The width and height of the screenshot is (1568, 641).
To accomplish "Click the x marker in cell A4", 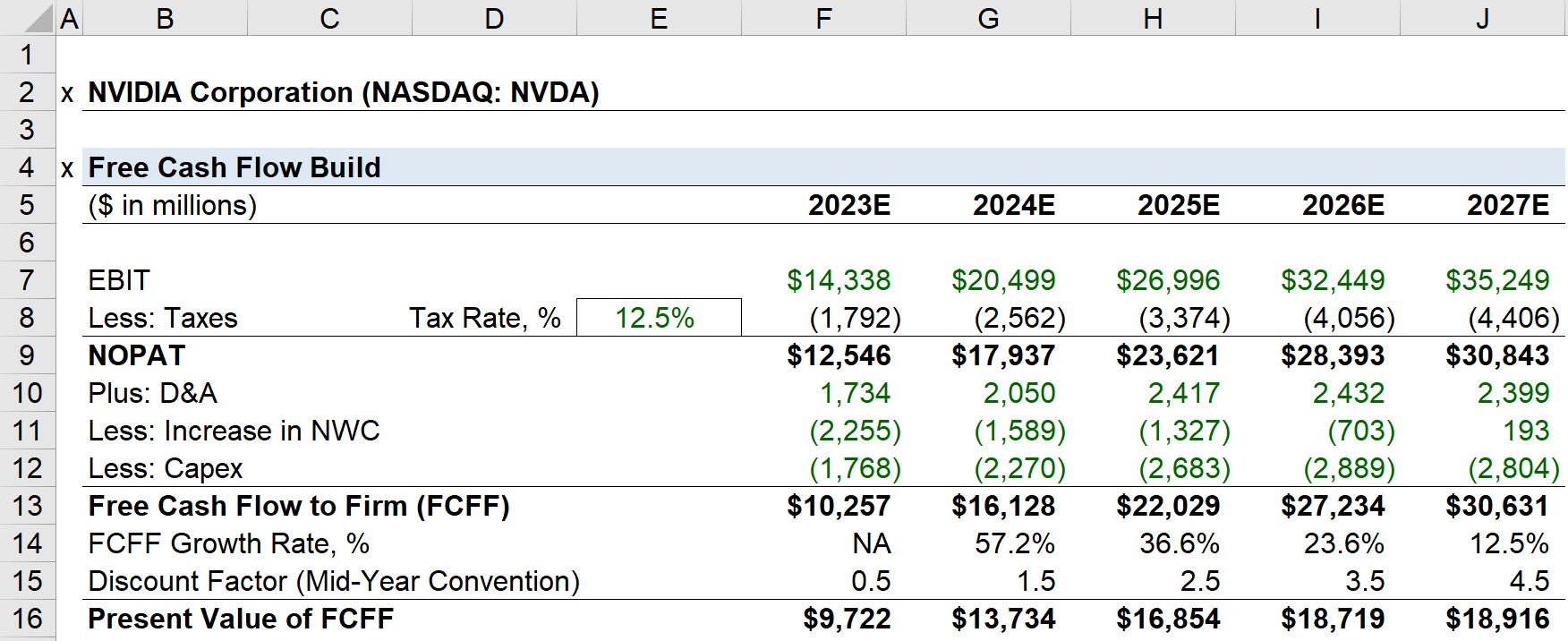I will (x=68, y=167).
